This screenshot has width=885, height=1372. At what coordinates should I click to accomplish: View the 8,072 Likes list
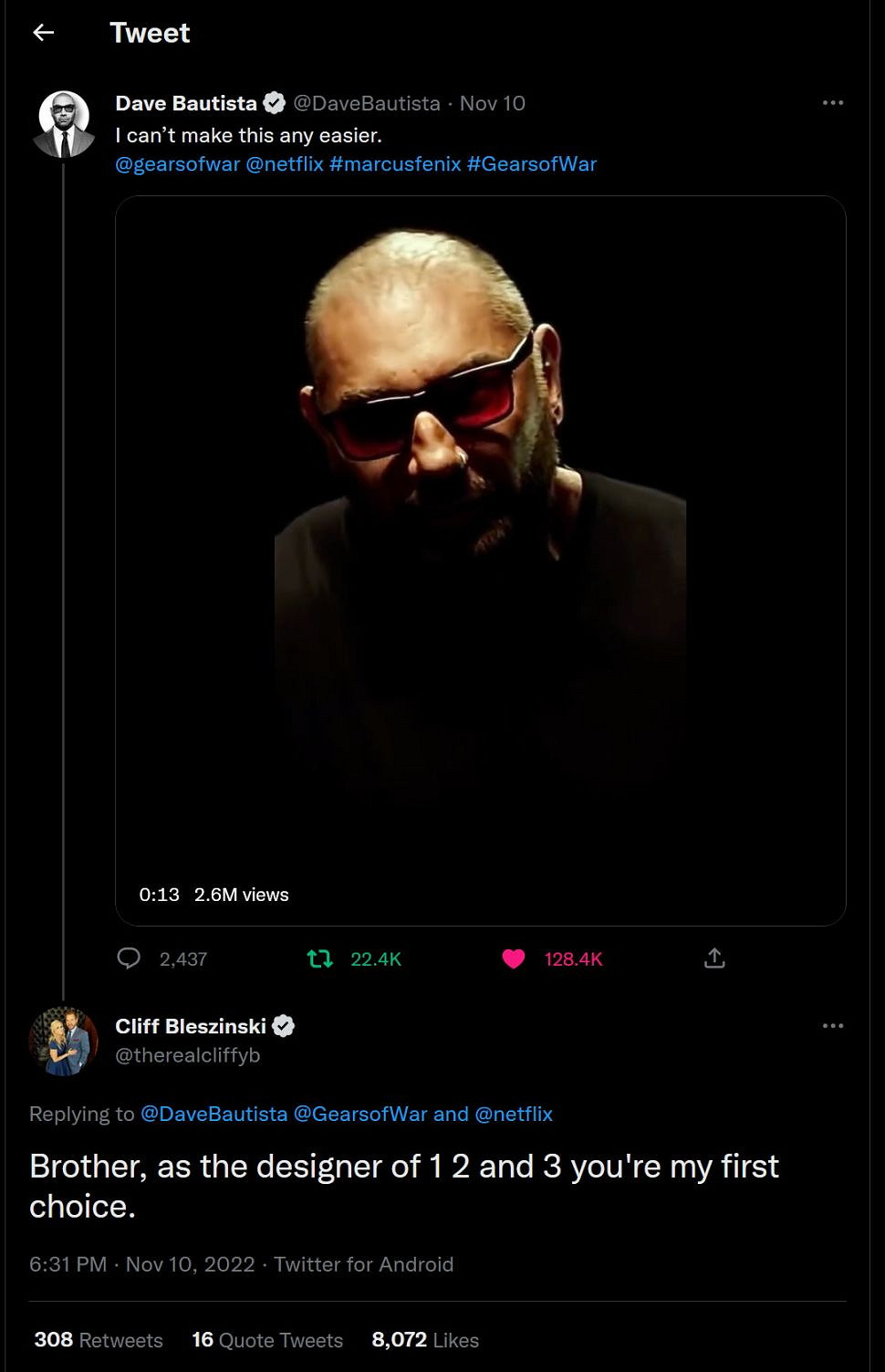coord(425,1340)
